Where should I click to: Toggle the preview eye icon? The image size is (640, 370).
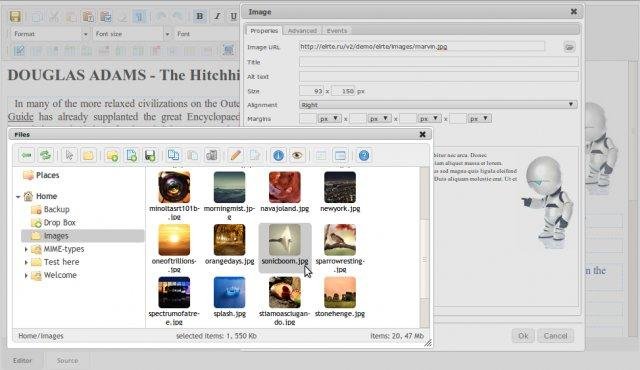pyautogui.click(x=297, y=155)
